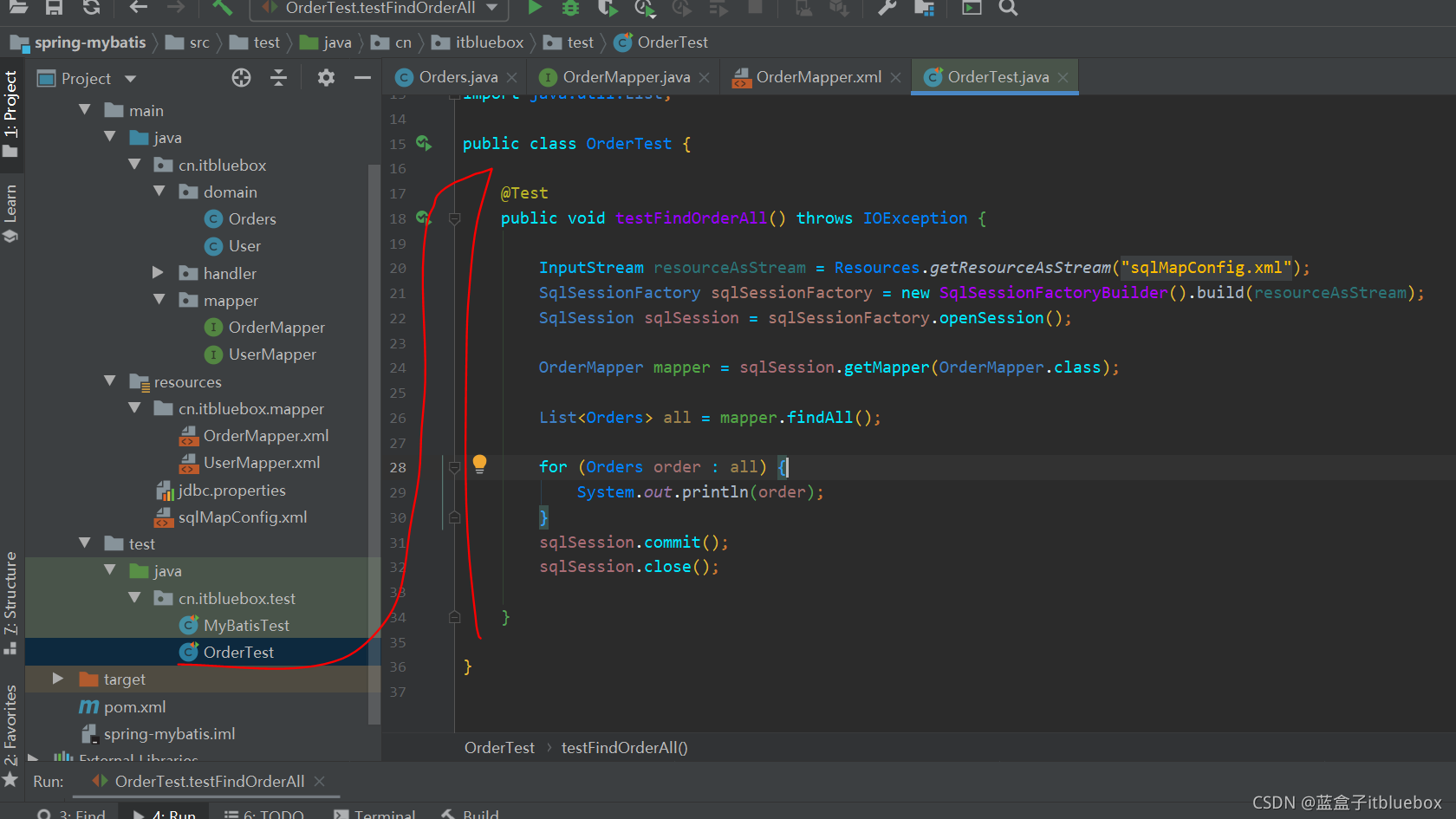Viewport: 1456px width, 819px height.
Task: Collapse all in the Project panel
Action: pyautogui.click(x=278, y=78)
